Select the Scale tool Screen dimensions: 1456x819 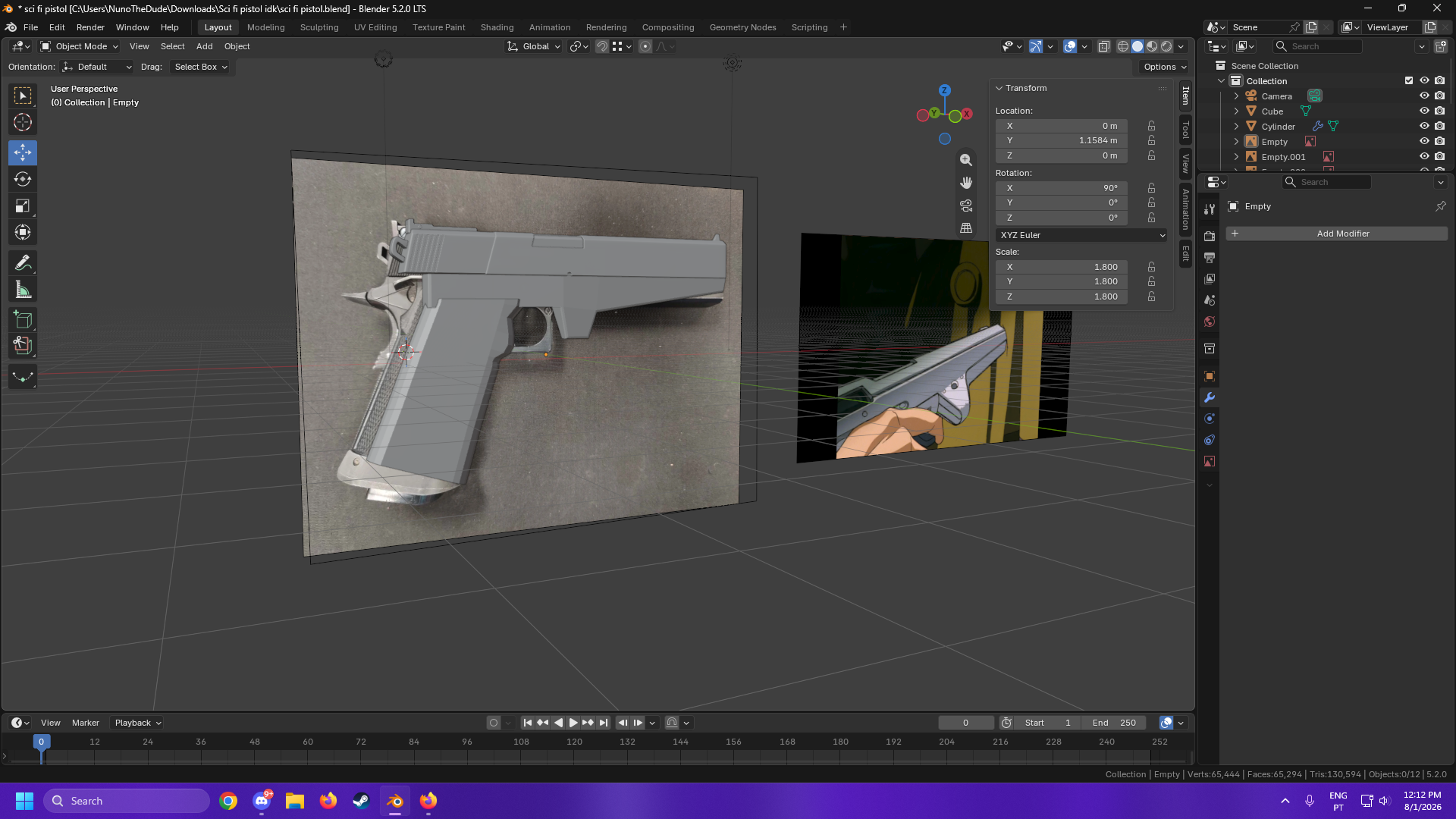[x=23, y=206]
